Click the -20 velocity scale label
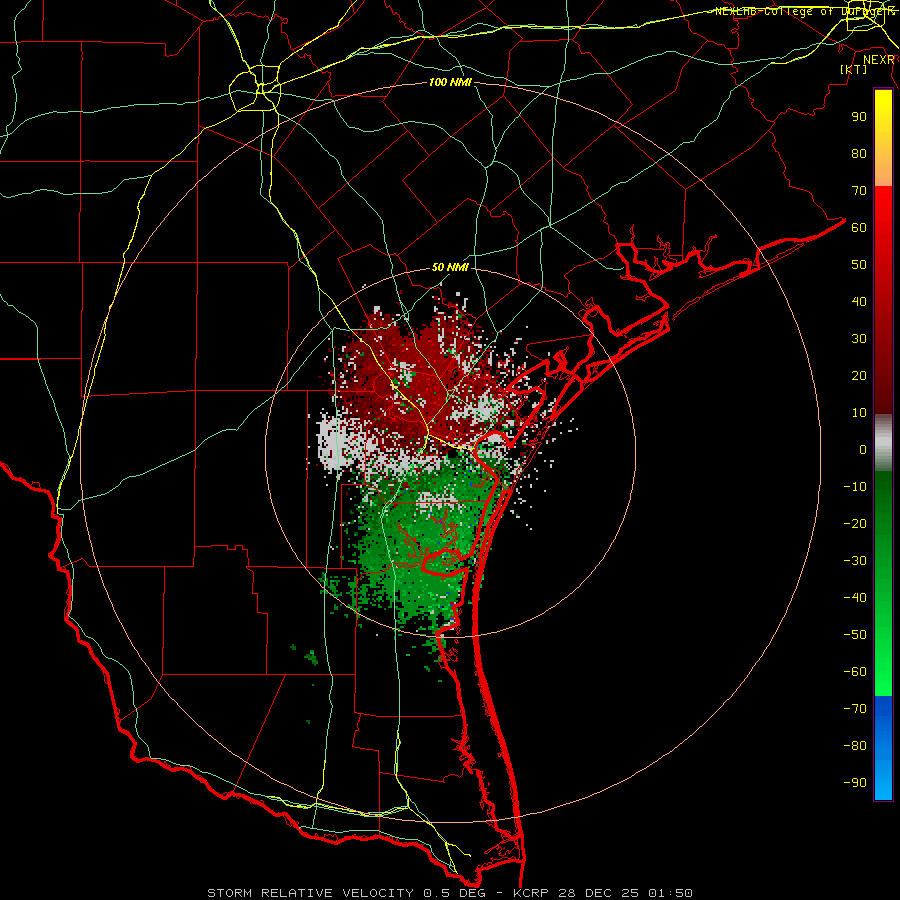The width and height of the screenshot is (900, 900). [x=855, y=523]
